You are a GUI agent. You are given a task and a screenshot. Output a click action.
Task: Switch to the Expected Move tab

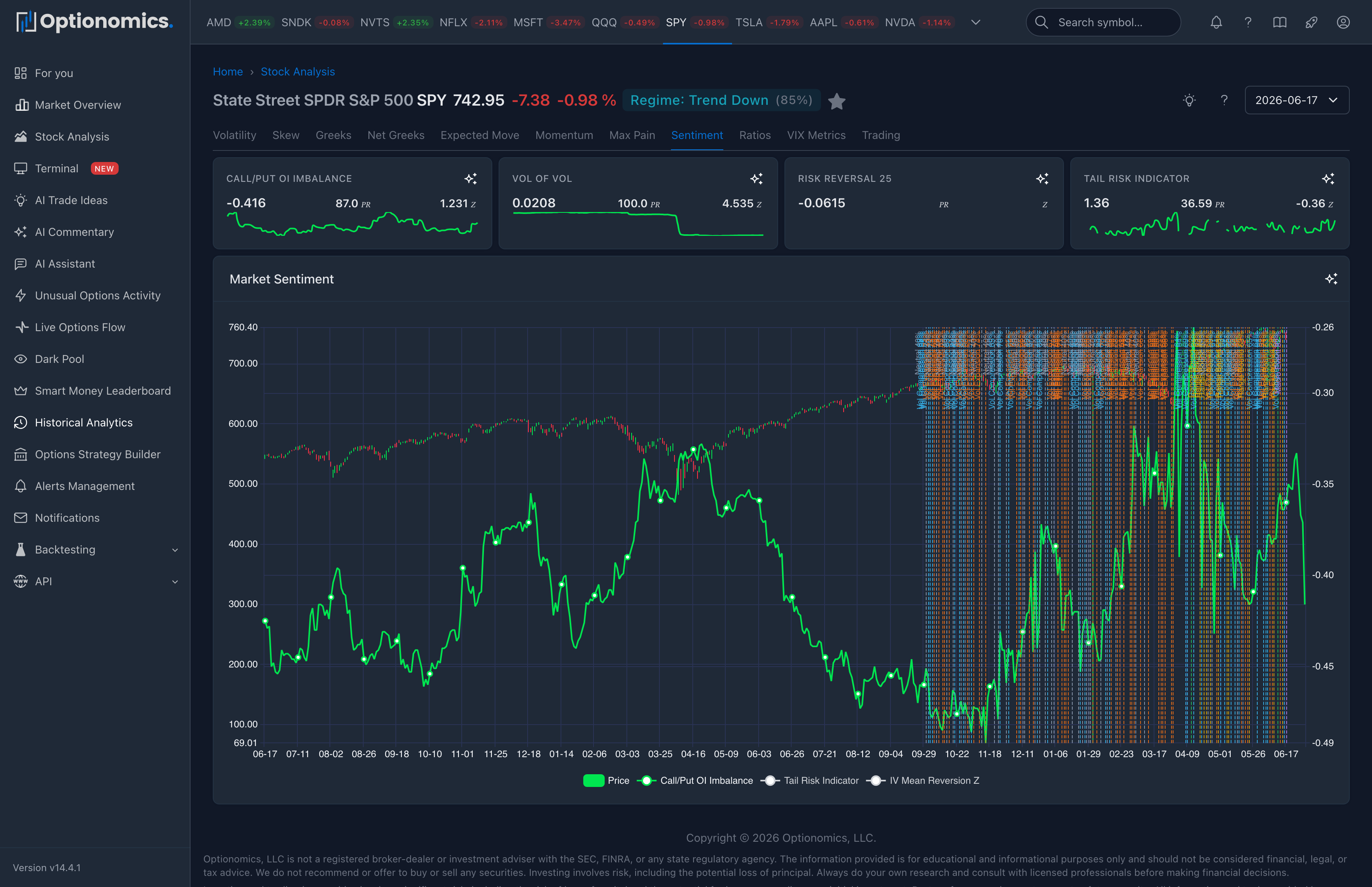480,135
